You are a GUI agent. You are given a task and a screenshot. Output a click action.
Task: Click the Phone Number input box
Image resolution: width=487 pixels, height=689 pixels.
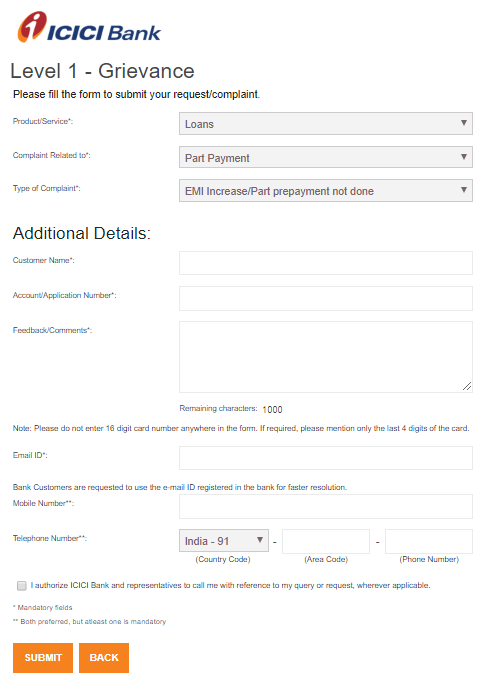click(x=429, y=541)
